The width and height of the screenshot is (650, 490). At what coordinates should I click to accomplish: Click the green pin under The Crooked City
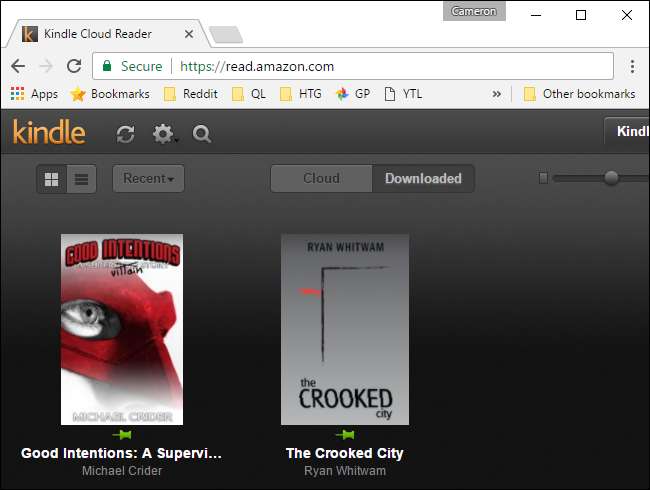pyautogui.click(x=345, y=435)
